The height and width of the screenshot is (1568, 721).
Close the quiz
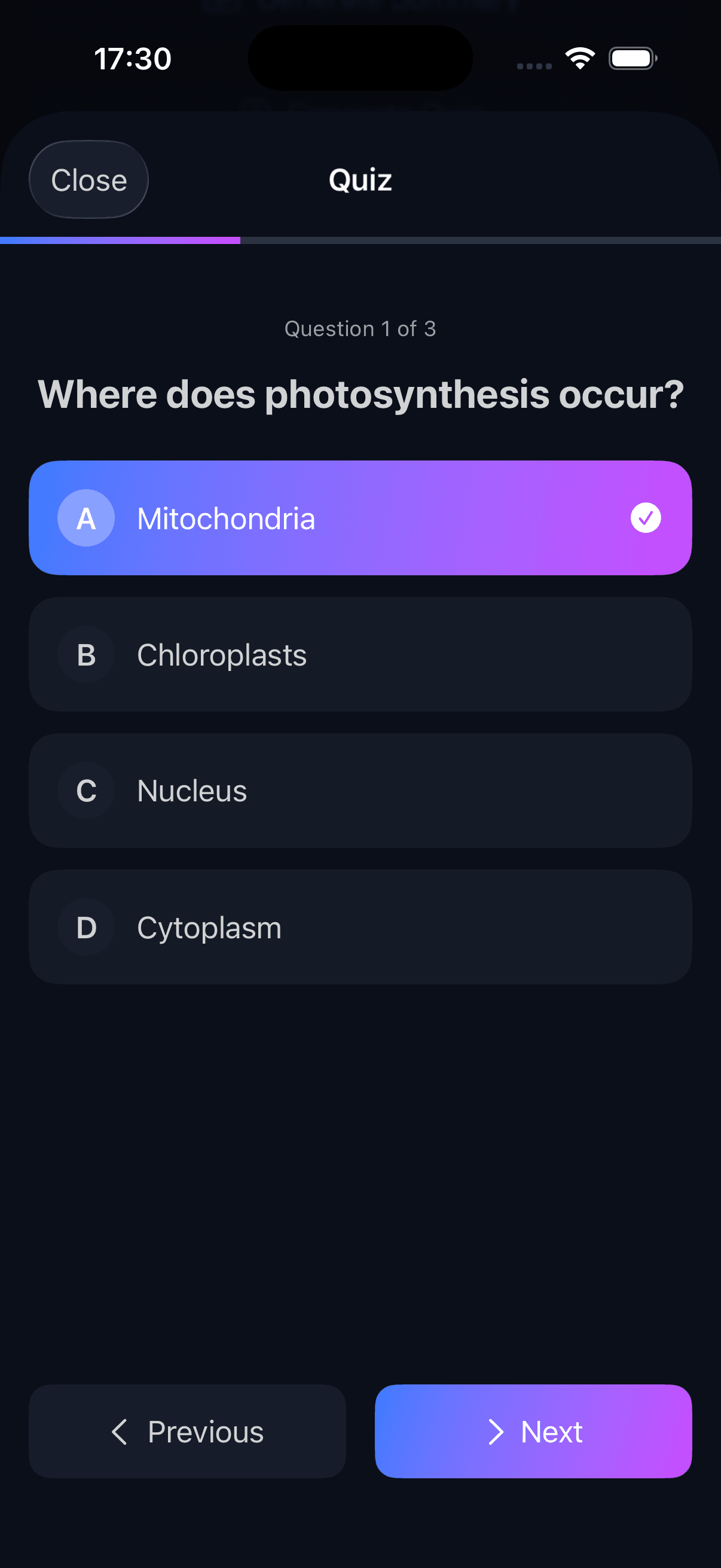pos(88,179)
